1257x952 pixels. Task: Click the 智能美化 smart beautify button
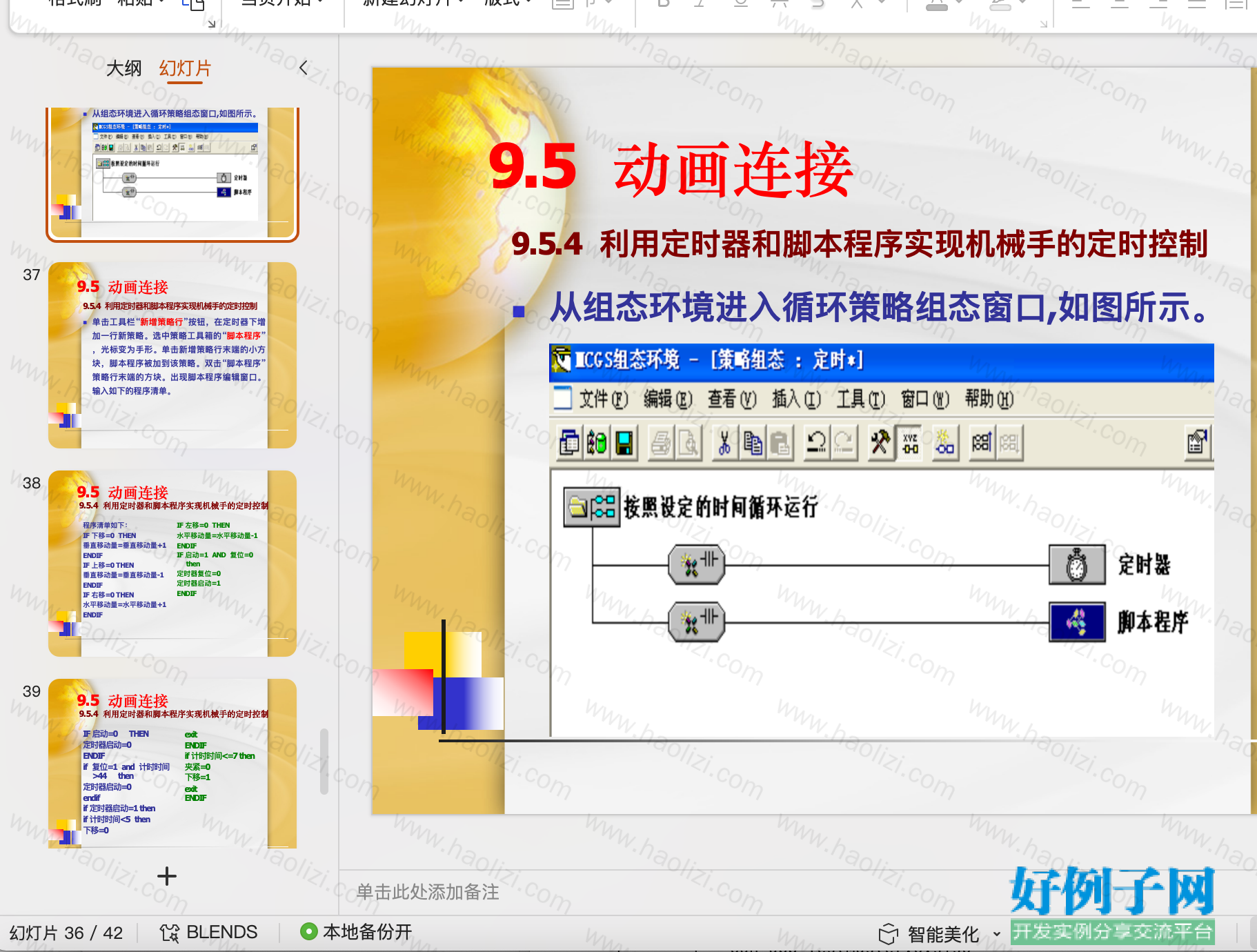(929, 934)
